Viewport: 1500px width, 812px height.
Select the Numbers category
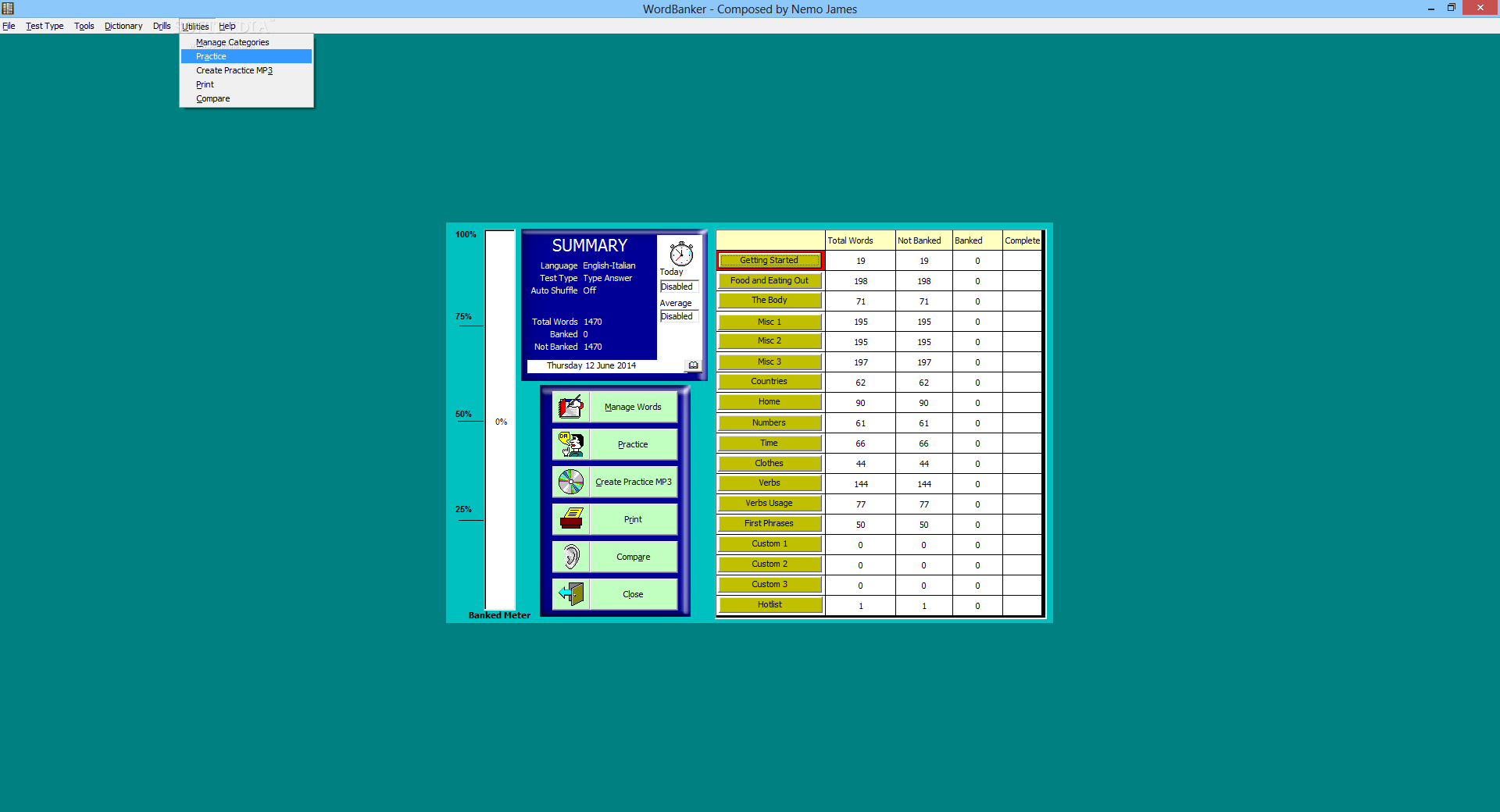770,422
